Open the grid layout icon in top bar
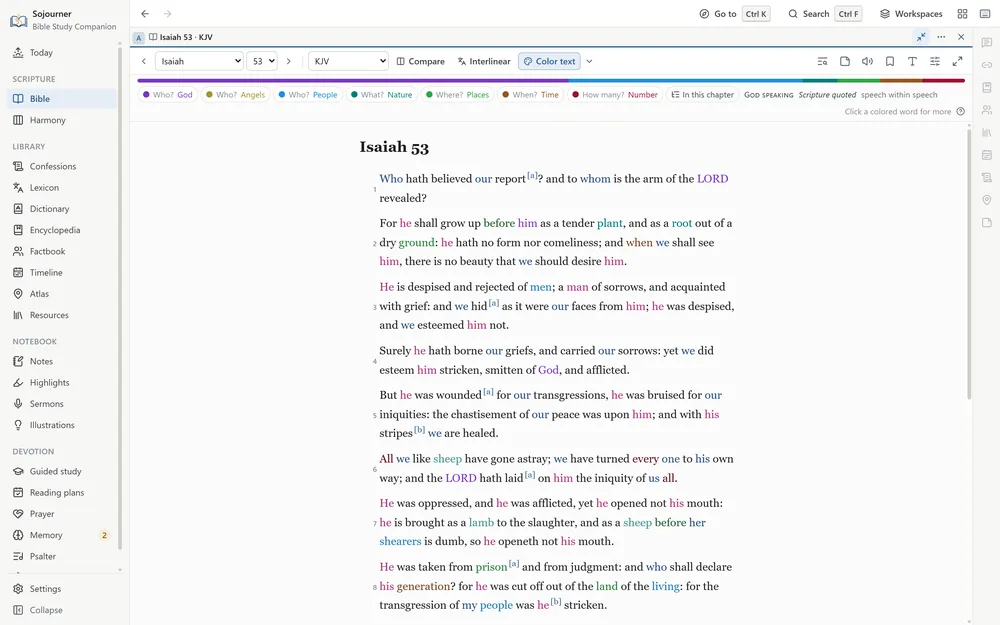Viewport: 1000px width, 625px height. pyautogui.click(x=962, y=13)
